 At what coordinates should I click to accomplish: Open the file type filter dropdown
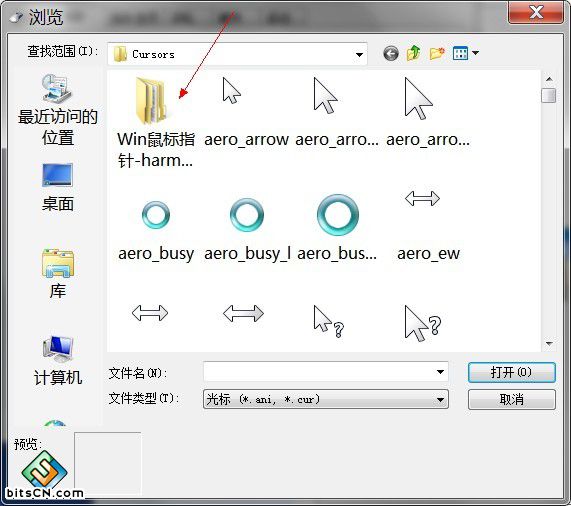coord(326,399)
